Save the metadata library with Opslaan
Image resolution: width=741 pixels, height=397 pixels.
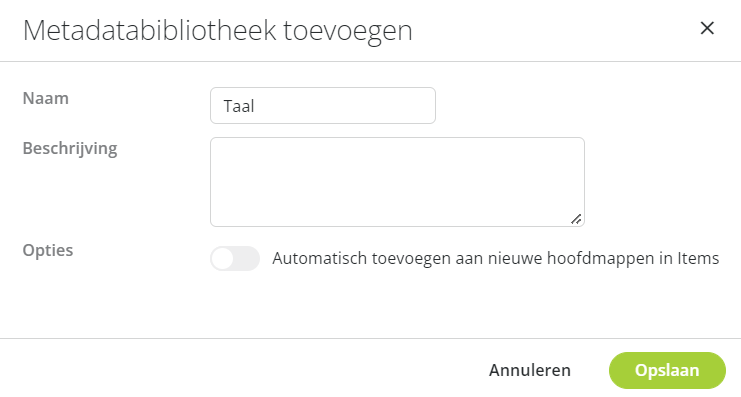[x=667, y=370]
